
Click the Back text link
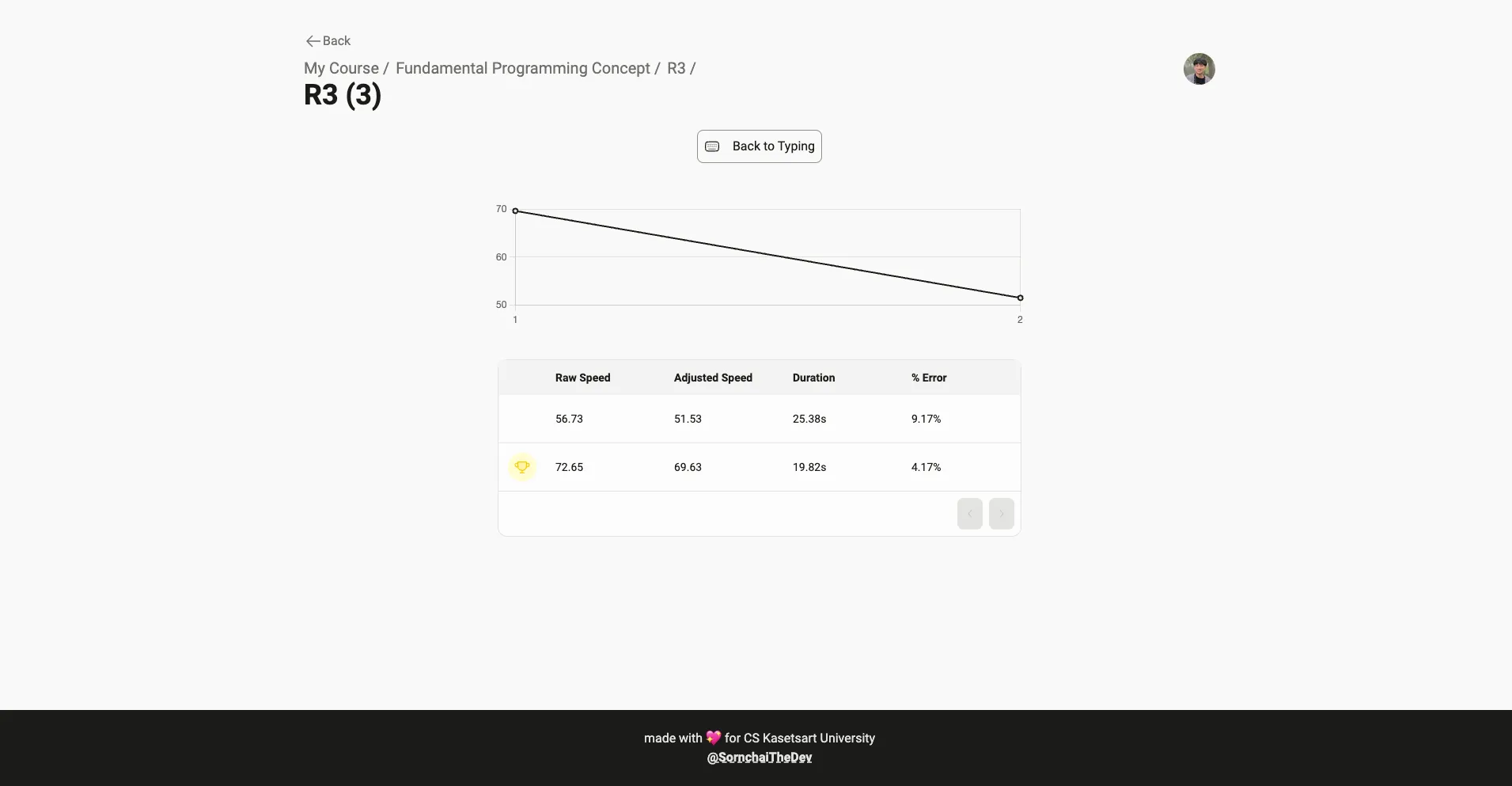[x=336, y=41]
